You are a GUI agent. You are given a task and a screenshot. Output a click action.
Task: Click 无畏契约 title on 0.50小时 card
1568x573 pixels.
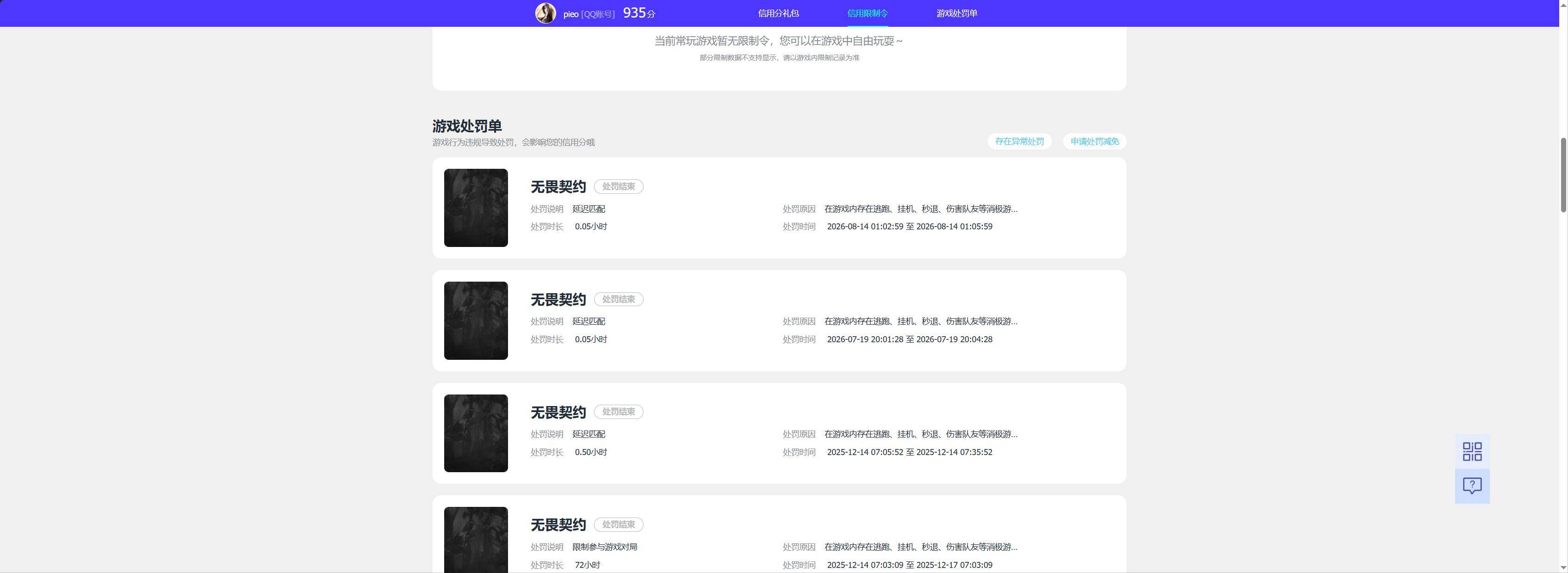[558, 413]
